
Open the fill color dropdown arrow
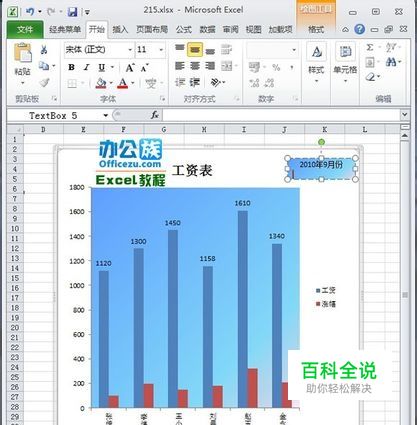[x=111, y=83]
